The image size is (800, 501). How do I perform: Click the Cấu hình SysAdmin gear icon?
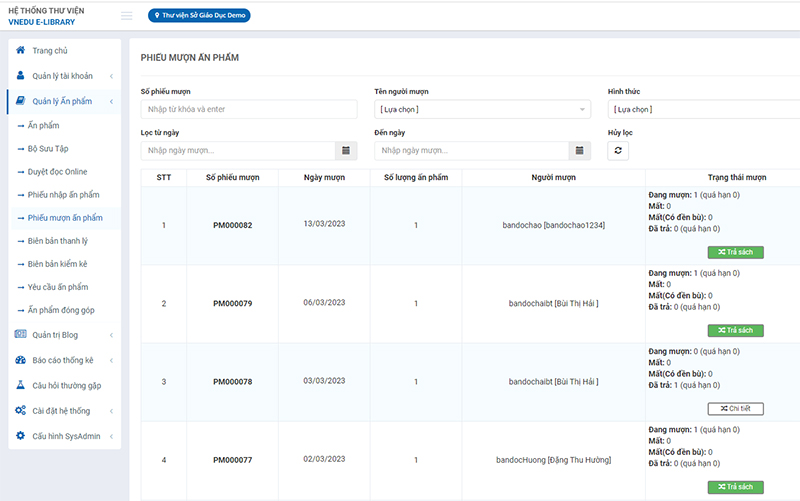pos(20,436)
